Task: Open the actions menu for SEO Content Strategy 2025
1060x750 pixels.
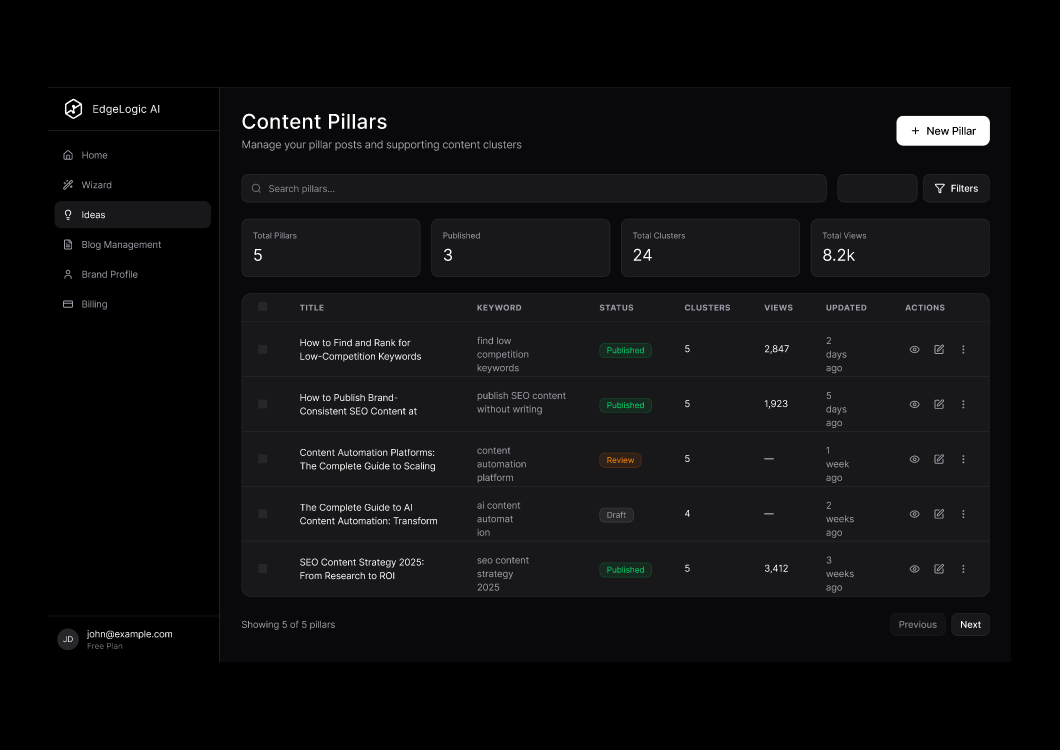Action: click(963, 568)
